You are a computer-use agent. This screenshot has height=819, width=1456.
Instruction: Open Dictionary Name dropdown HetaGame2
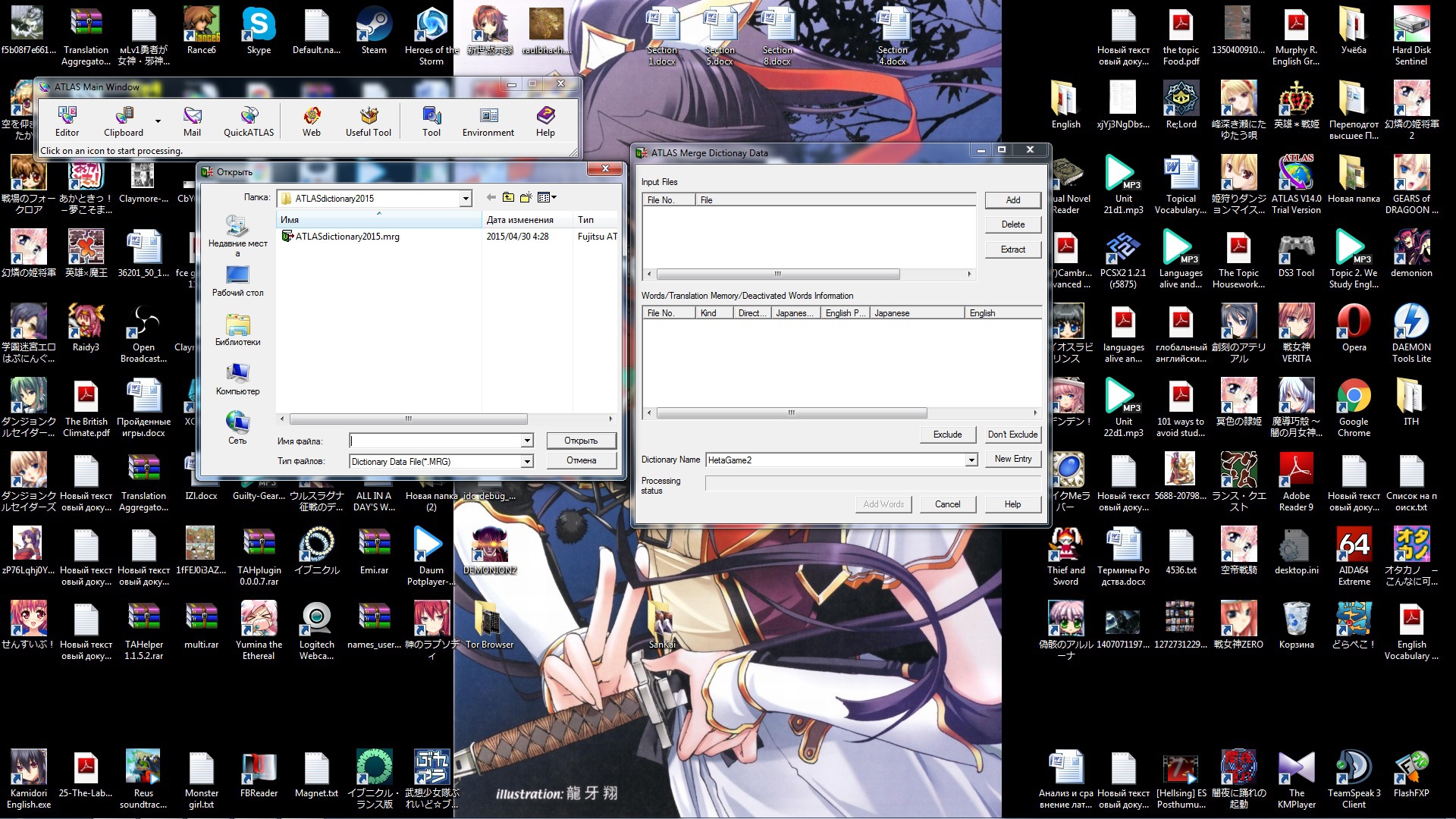coord(971,460)
